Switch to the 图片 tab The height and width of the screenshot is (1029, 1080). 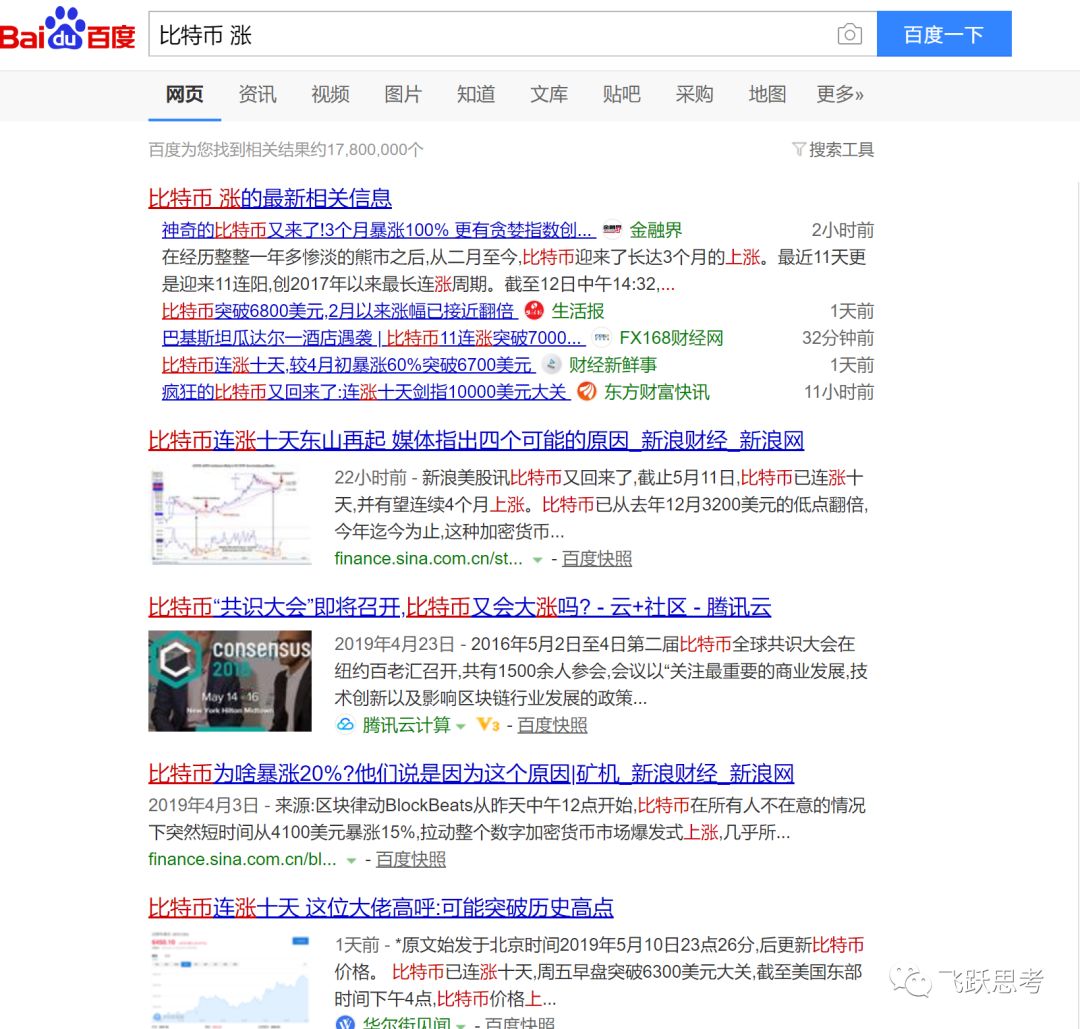[x=402, y=94]
